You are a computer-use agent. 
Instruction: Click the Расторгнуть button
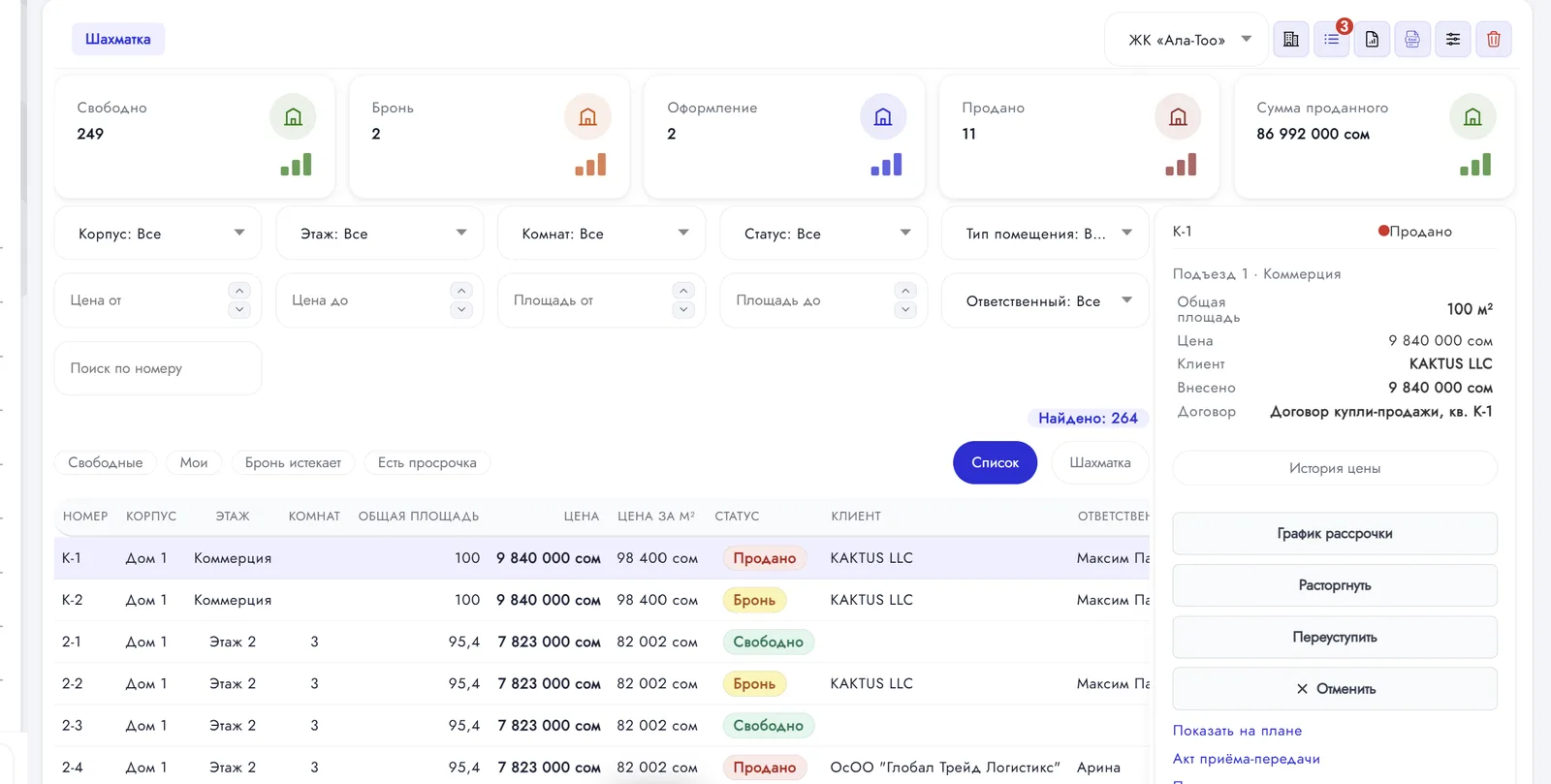(x=1335, y=585)
